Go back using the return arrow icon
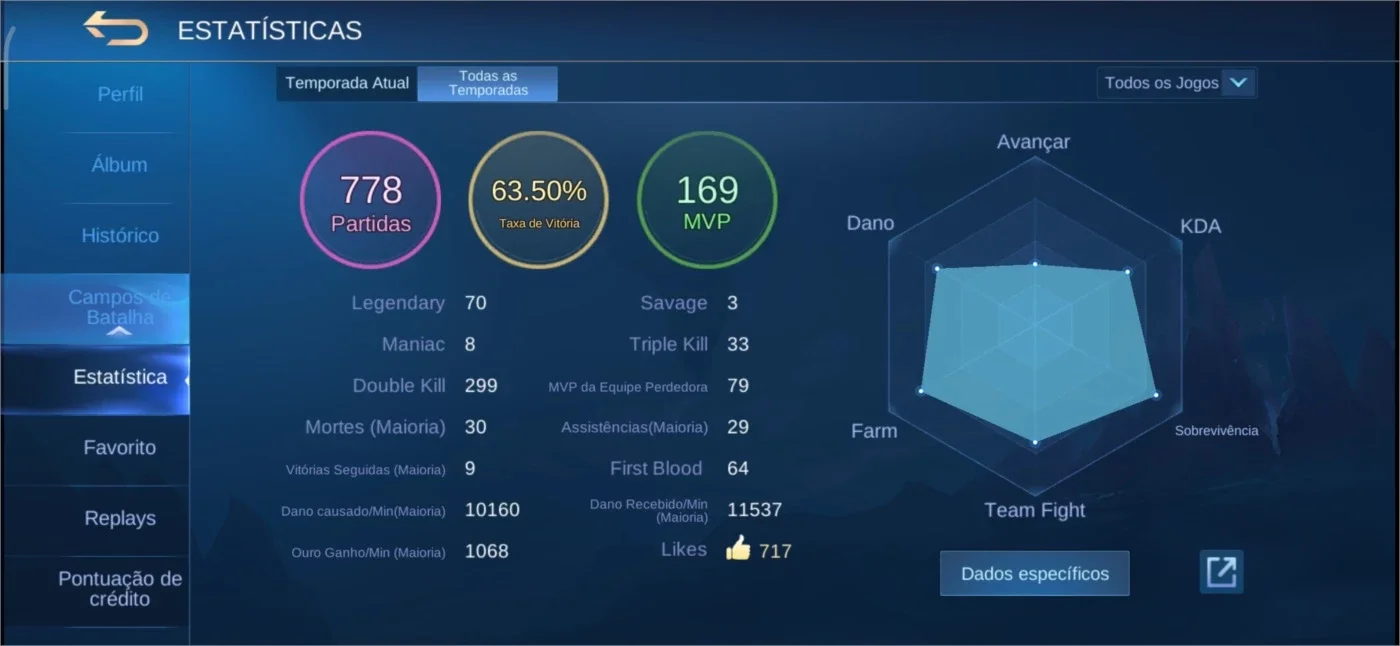Viewport: 1400px width, 646px height. click(x=115, y=29)
